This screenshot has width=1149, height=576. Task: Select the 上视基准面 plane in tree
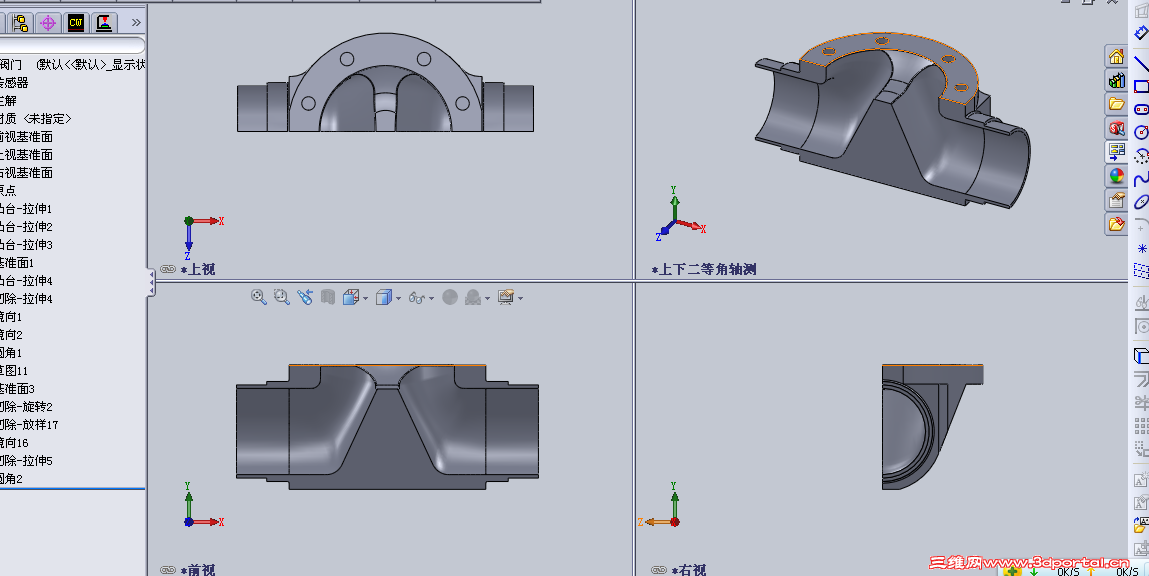26,155
